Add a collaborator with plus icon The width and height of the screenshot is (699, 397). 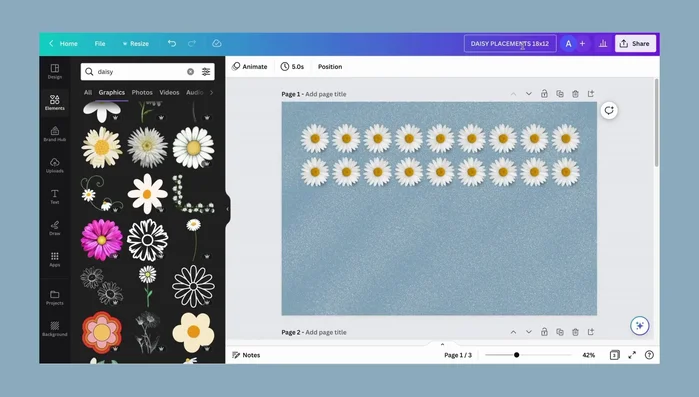(582, 43)
